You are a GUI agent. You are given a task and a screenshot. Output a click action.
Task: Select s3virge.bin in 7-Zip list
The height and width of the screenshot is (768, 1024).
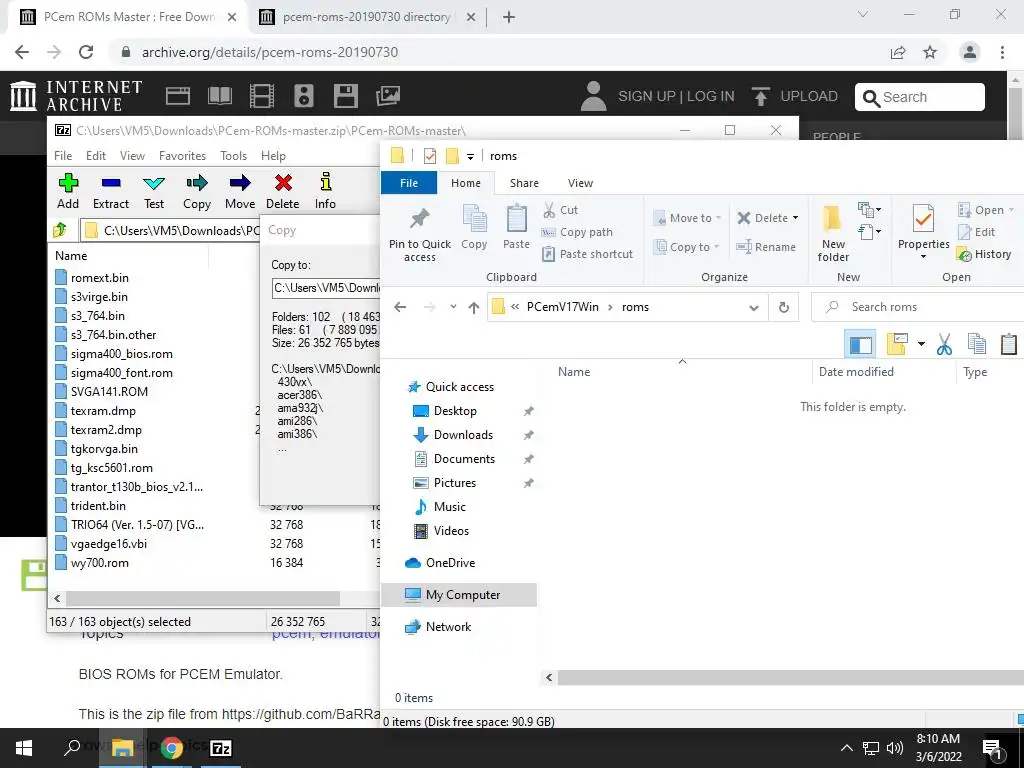pos(99,296)
